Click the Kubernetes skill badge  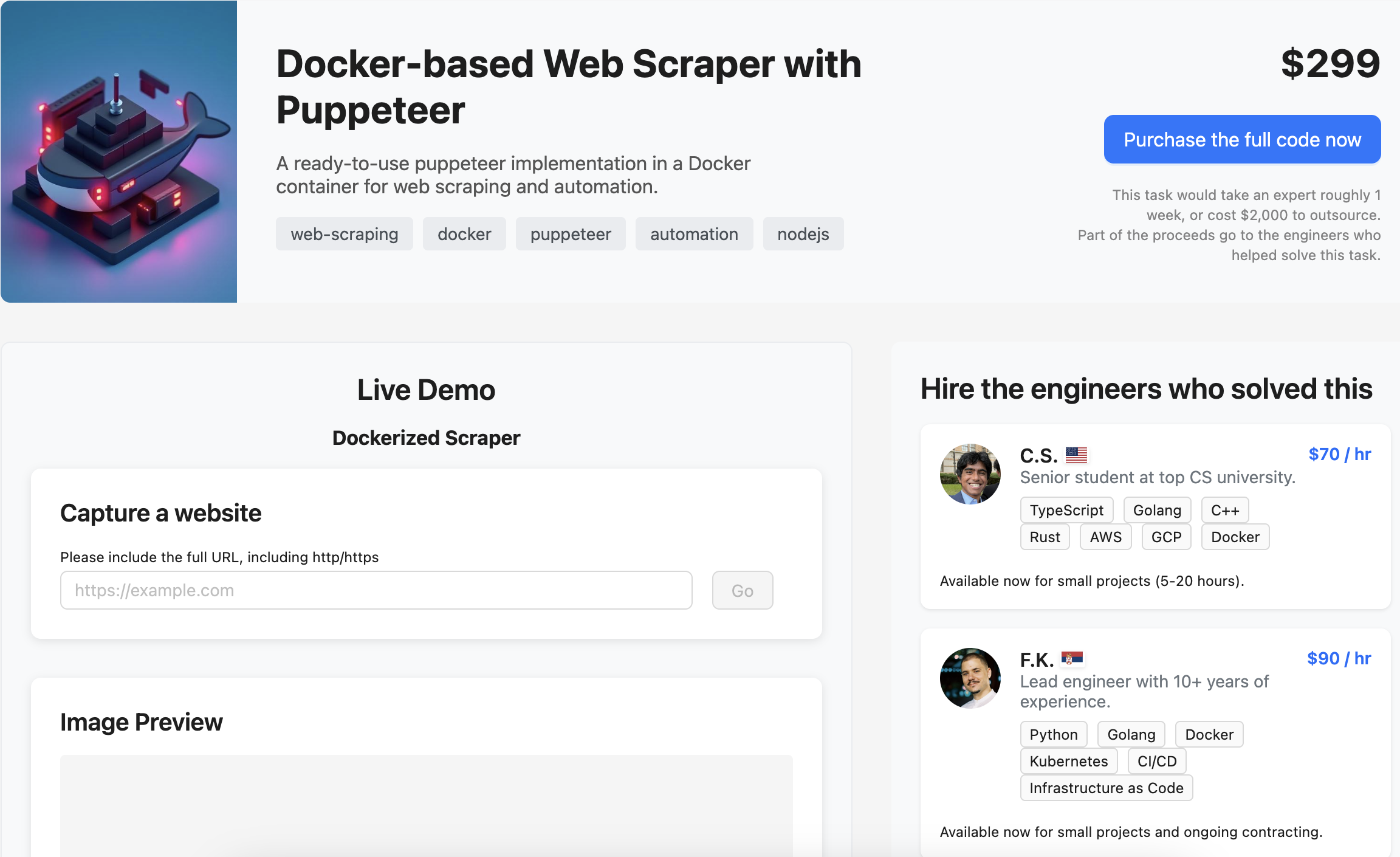pos(1068,761)
